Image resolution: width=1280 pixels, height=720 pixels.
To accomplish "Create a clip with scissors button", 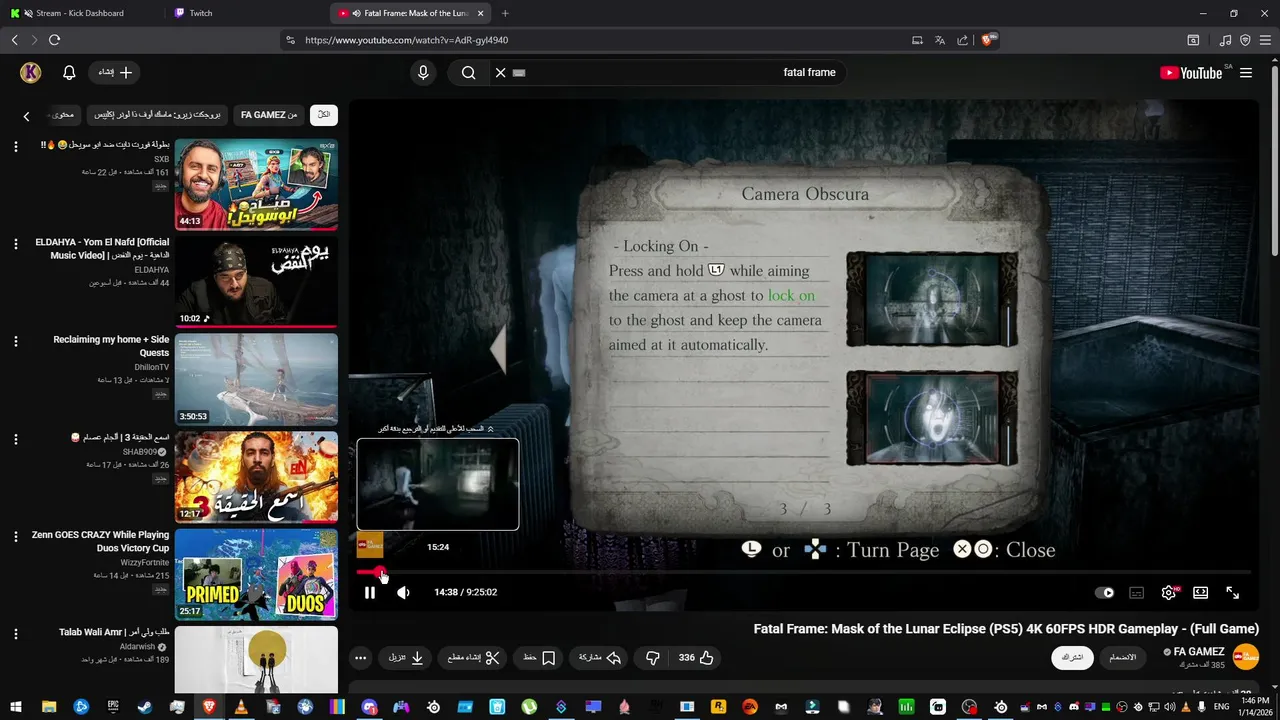I will 474,658.
